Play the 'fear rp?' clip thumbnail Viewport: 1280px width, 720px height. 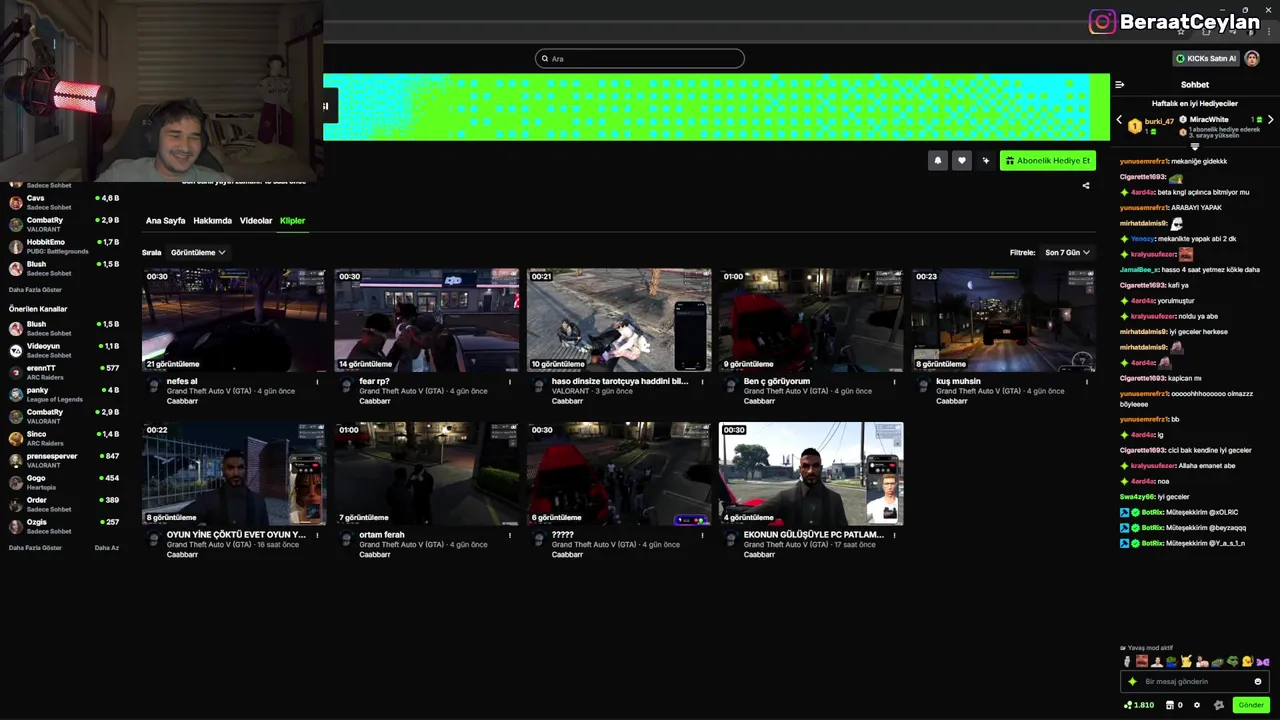tap(427, 320)
